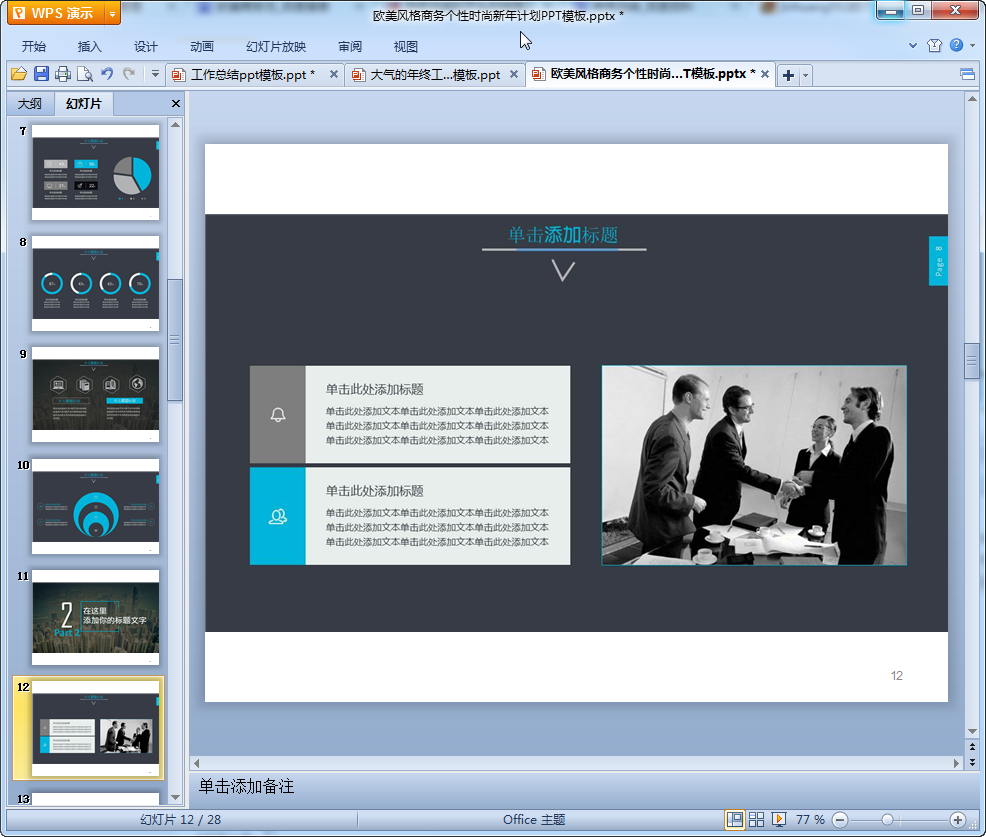Open the 审阅 menu tab
Image resolution: width=986 pixels, height=837 pixels.
click(350, 47)
